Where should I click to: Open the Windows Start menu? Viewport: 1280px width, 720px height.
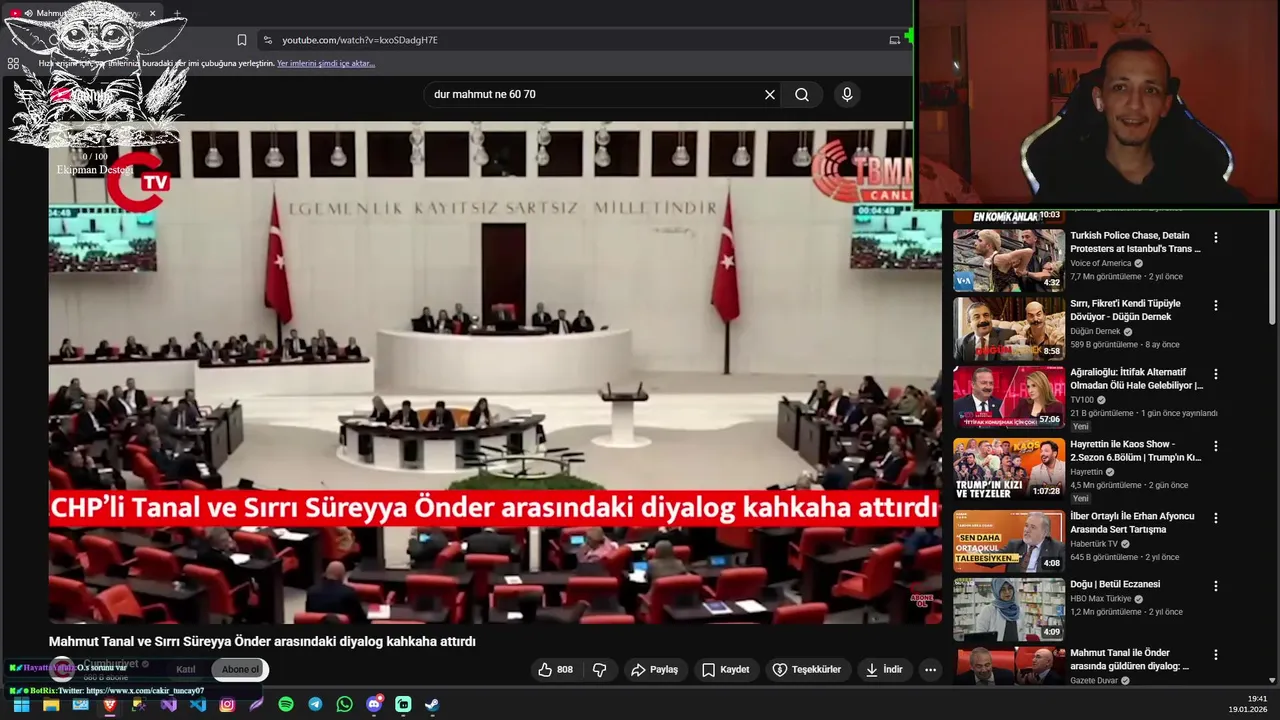point(21,704)
